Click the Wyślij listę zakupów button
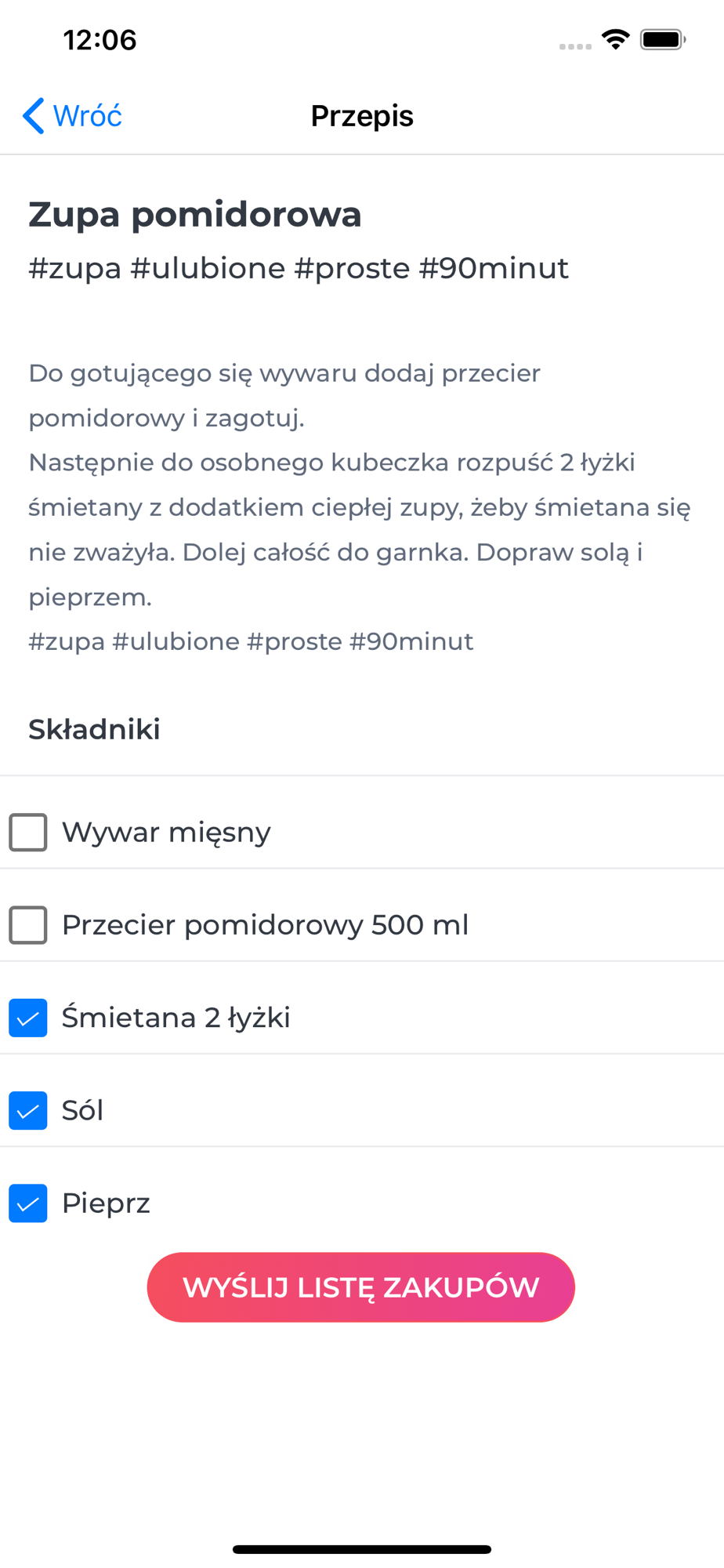The image size is (724, 1568). (361, 1287)
